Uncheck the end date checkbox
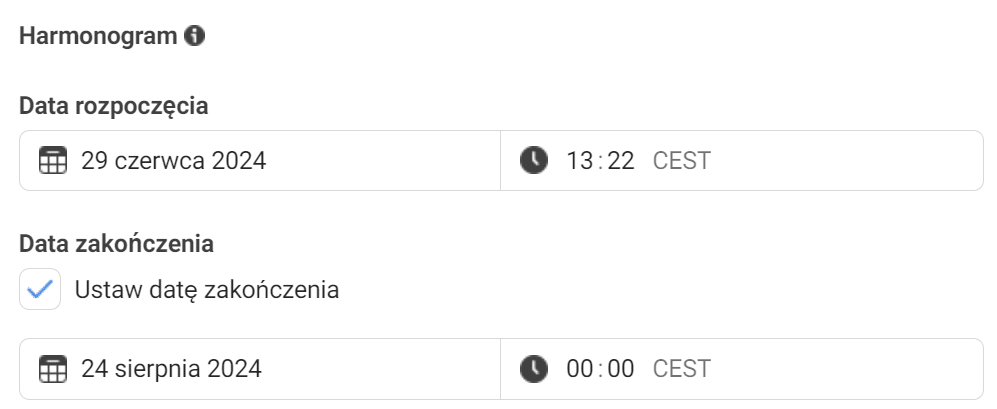997x409 pixels. click(40, 291)
